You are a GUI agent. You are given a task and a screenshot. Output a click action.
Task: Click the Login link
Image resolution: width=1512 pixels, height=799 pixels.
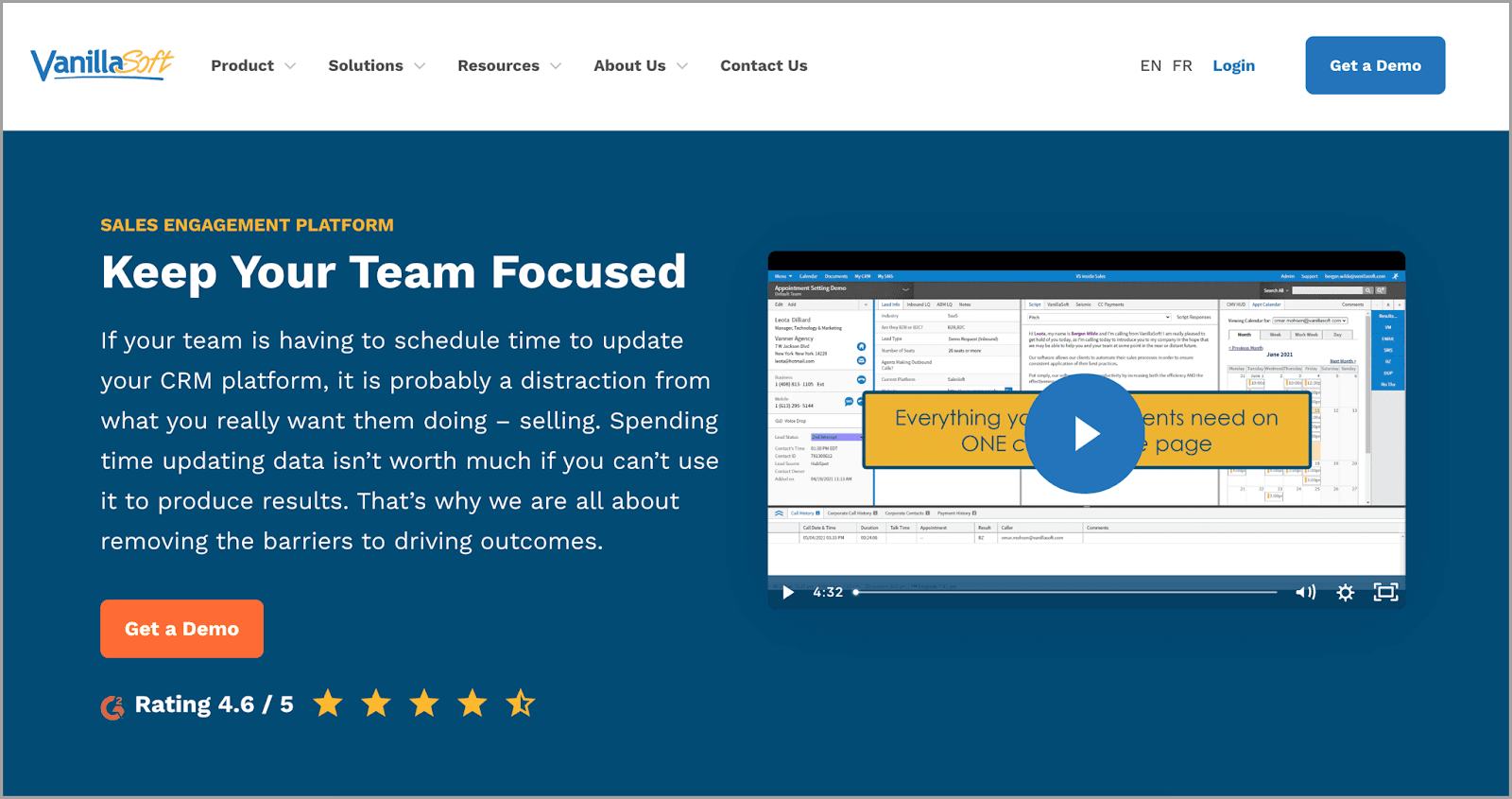click(1233, 66)
